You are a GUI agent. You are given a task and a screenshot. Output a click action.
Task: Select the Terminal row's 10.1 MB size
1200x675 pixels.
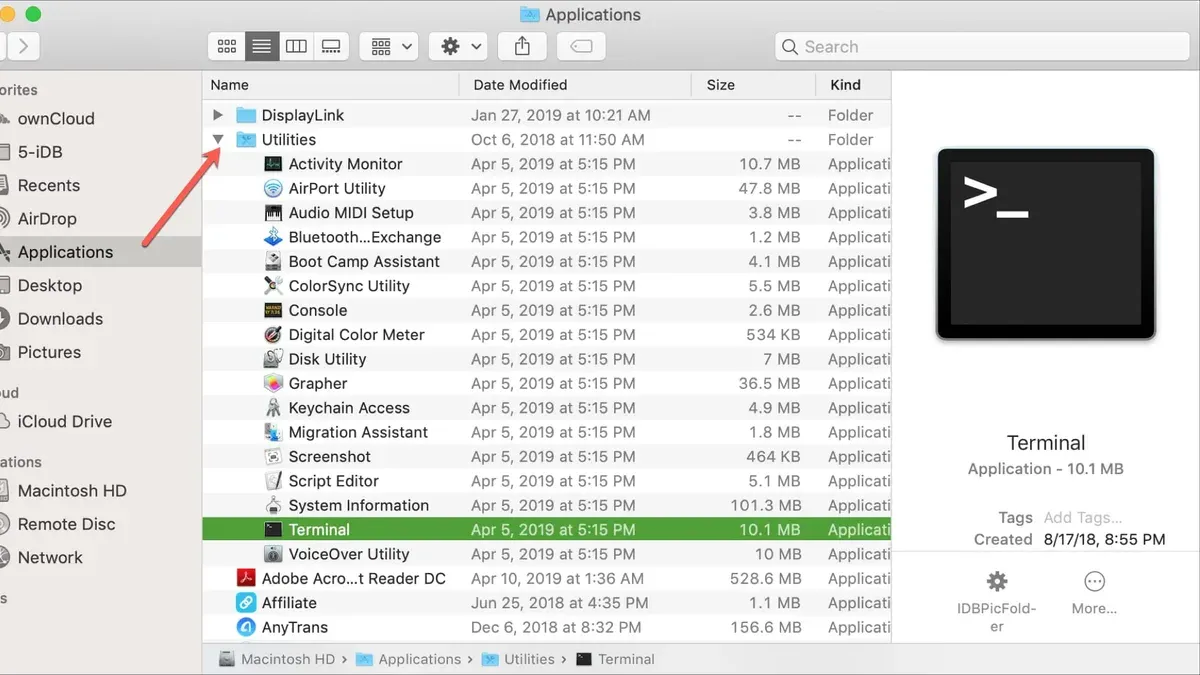(x=769, y=530)
